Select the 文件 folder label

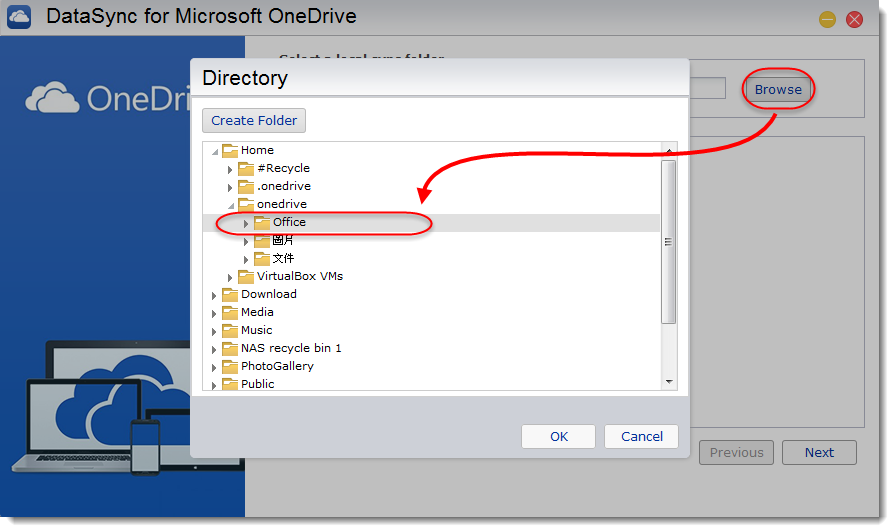tap(283, 258)
